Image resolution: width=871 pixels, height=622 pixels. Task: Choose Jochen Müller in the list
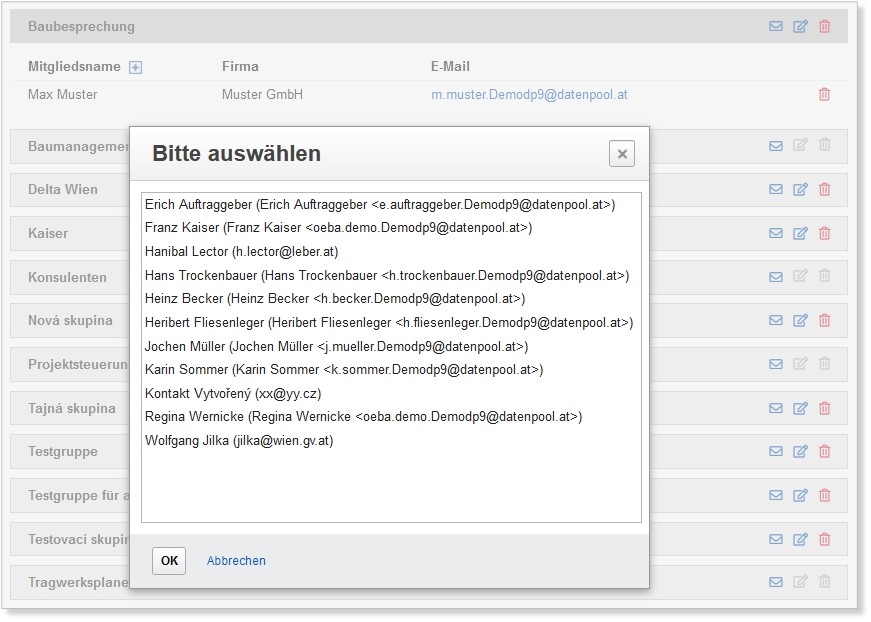point(336,346)
